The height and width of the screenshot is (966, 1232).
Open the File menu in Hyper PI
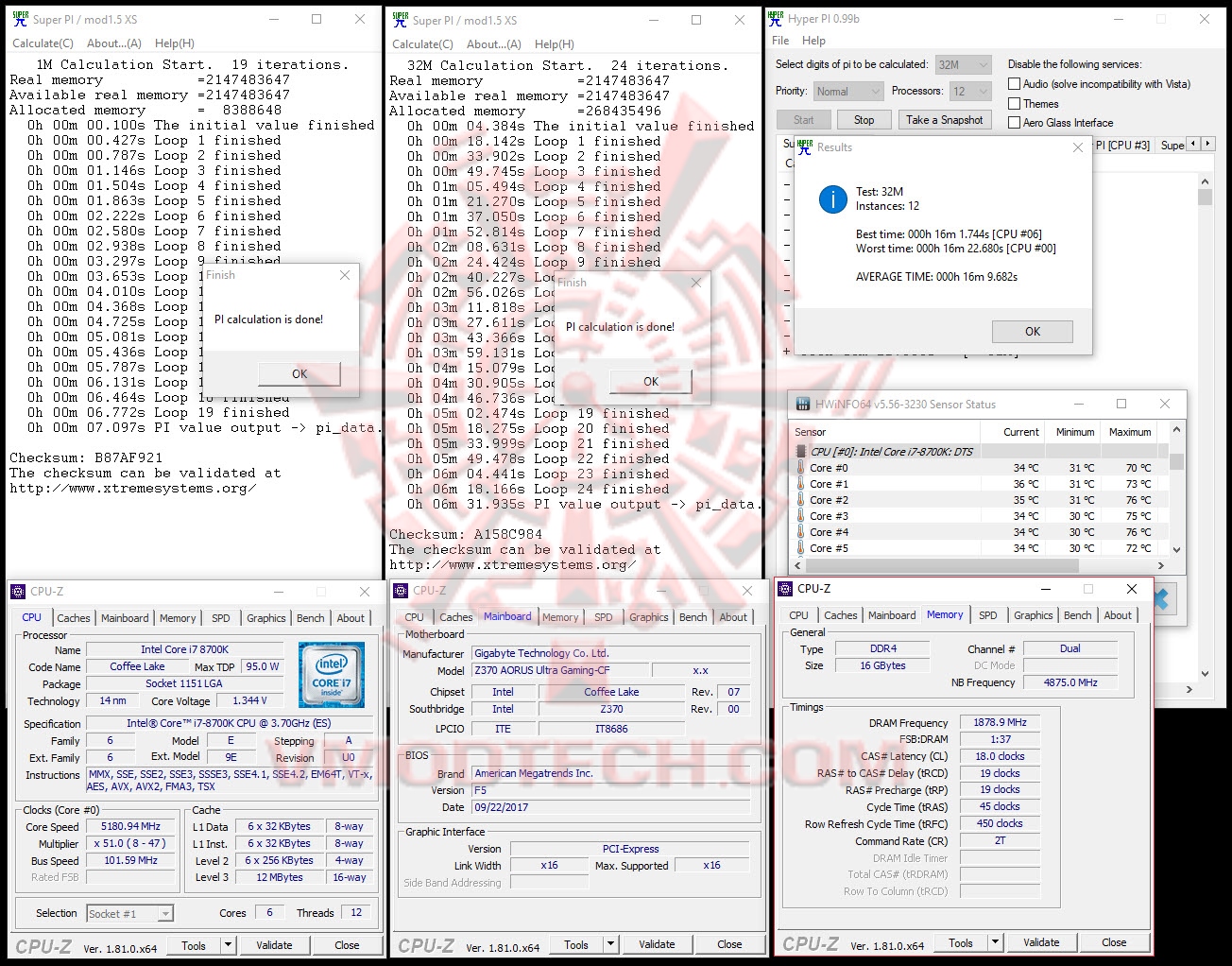click(780, 41)
